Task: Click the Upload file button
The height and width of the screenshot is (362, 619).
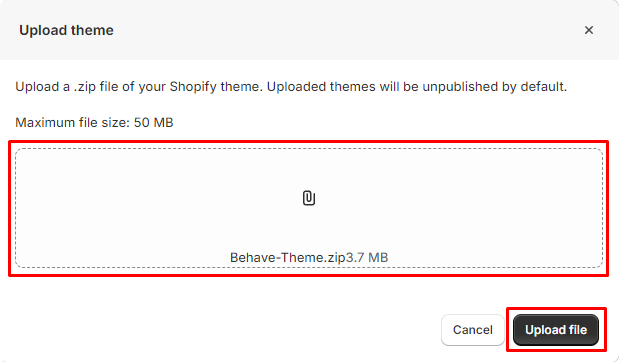Action: tap(556, 330)
